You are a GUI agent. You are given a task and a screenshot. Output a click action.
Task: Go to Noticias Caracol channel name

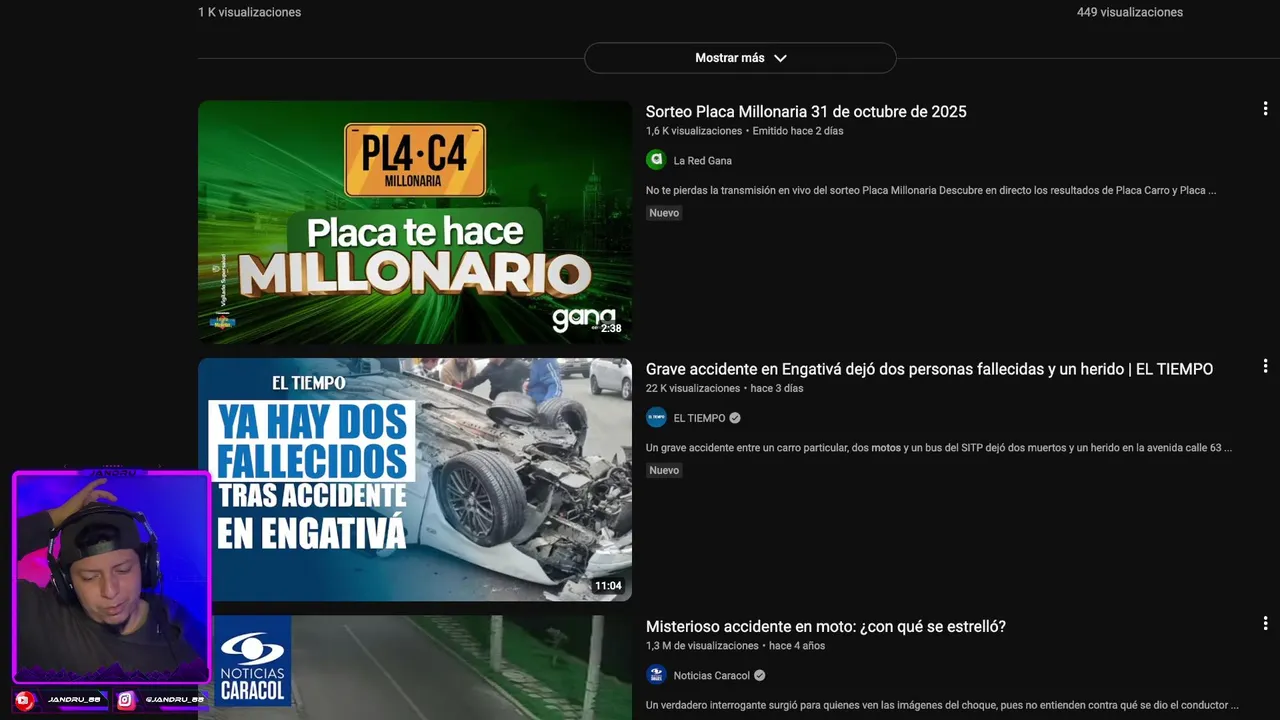click(x=712, y=676)
